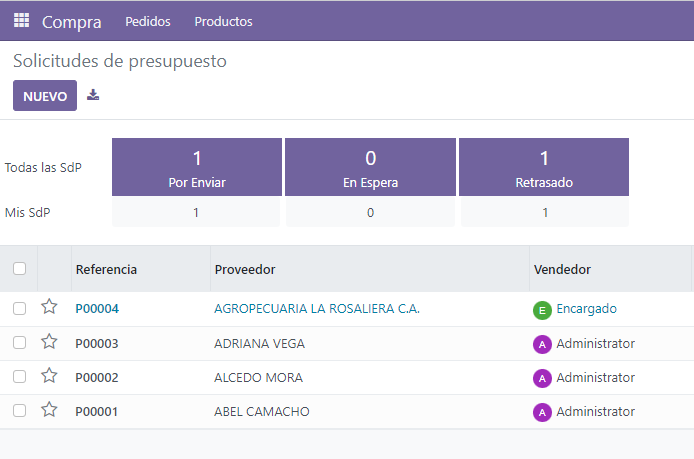694x459 pixels.
Task: Click Administrator avatar in P00003 row
Action: click(x=542, y=344)
